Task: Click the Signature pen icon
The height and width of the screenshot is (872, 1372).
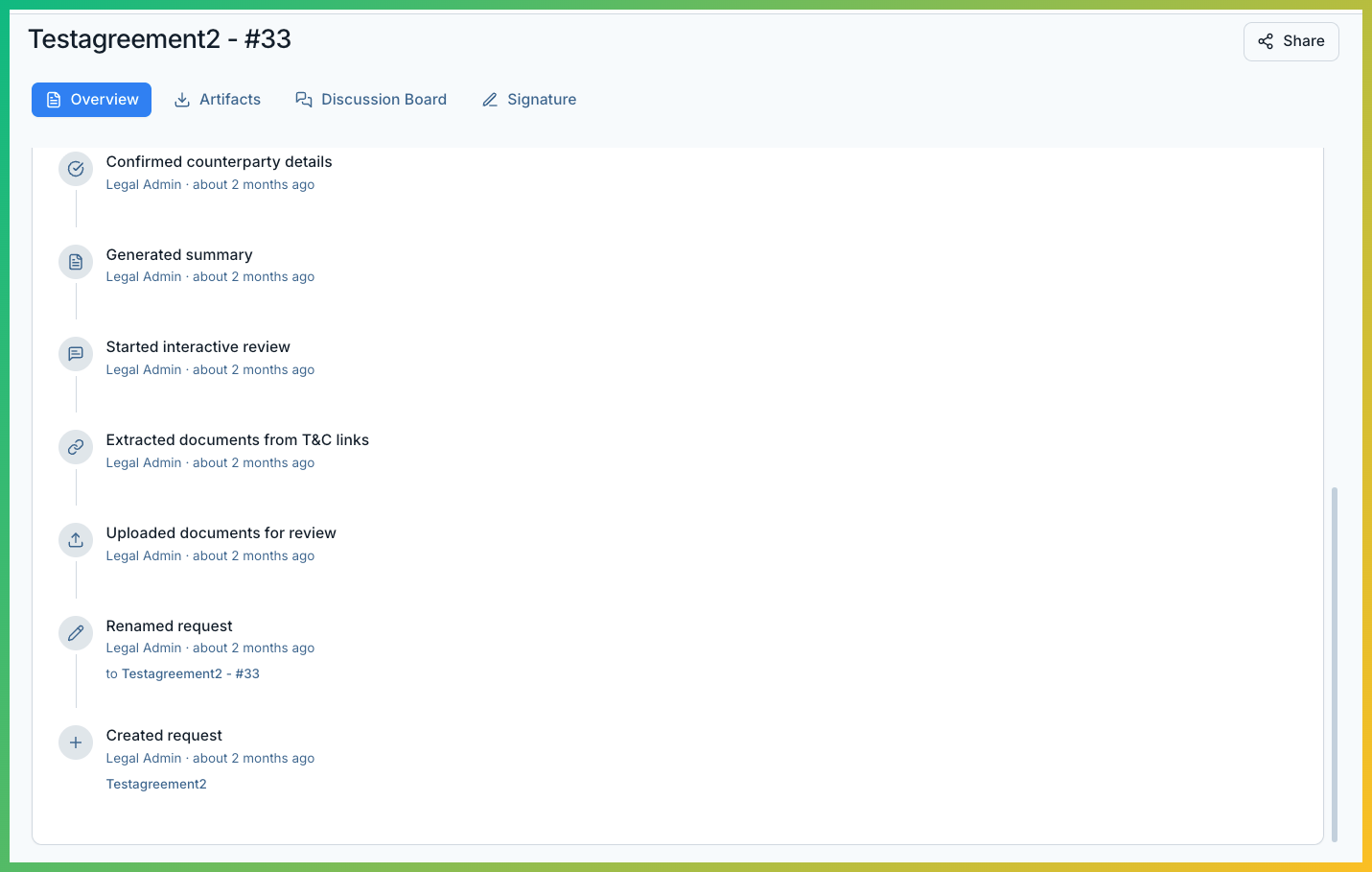Action: point(491,99)
